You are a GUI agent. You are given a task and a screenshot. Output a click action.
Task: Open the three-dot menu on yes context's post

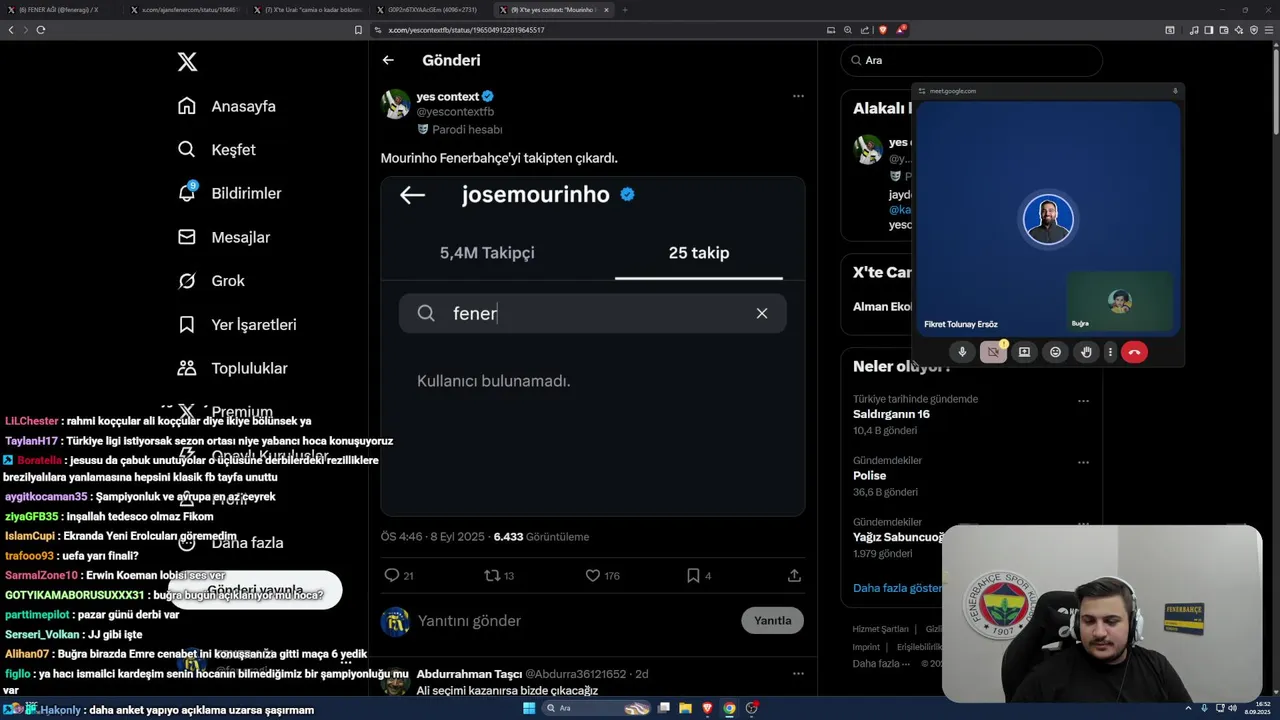[798, 96]
